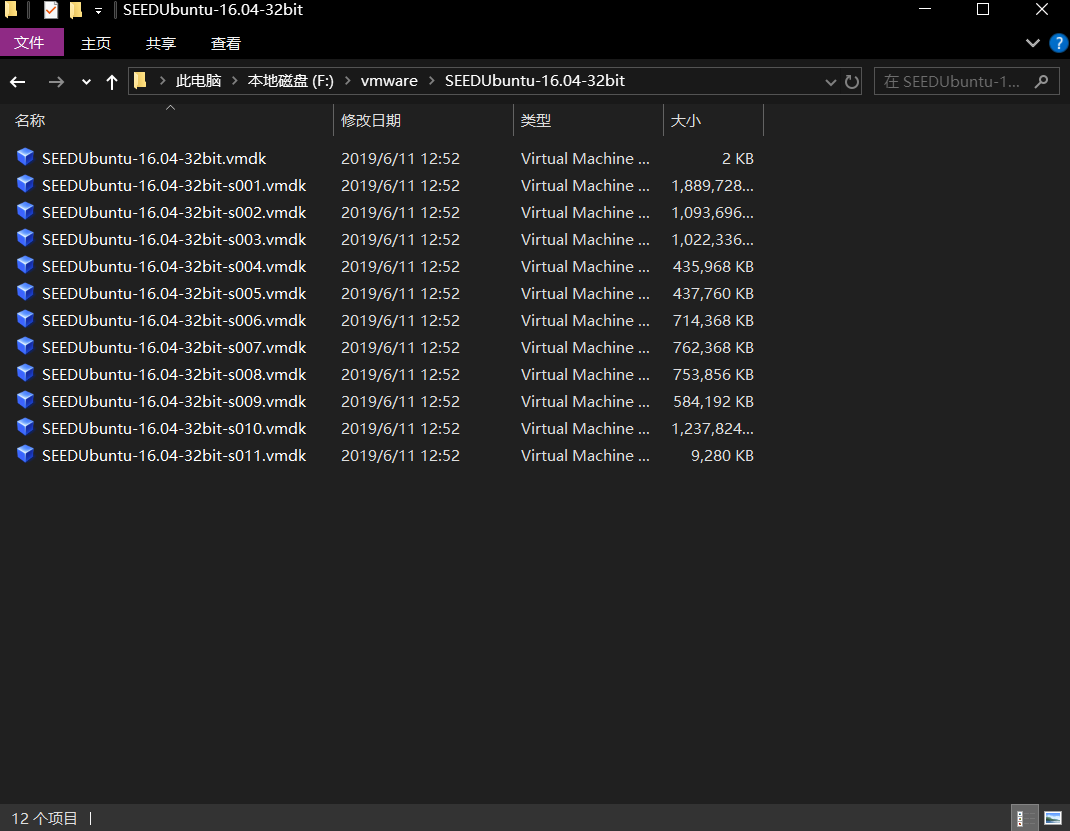
Task: Click the 9,280 KB size value
Action: click(722, 456)
